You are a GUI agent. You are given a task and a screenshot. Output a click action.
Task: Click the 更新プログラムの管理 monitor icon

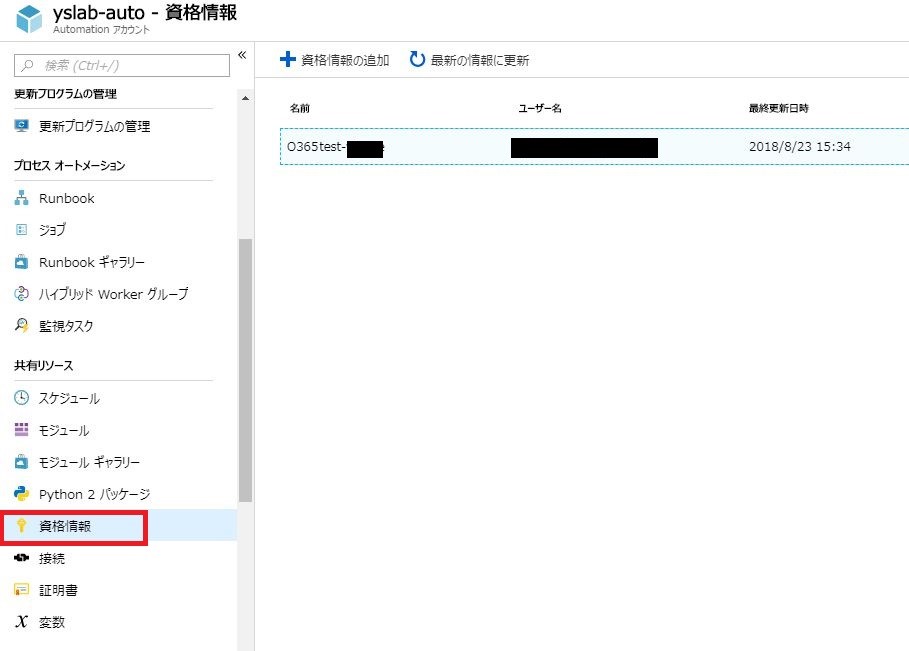click(22, 126)
